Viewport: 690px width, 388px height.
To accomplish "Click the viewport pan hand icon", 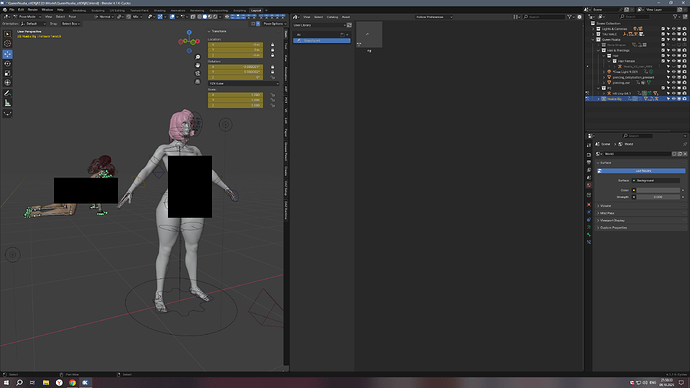I will tap(198, 65).
